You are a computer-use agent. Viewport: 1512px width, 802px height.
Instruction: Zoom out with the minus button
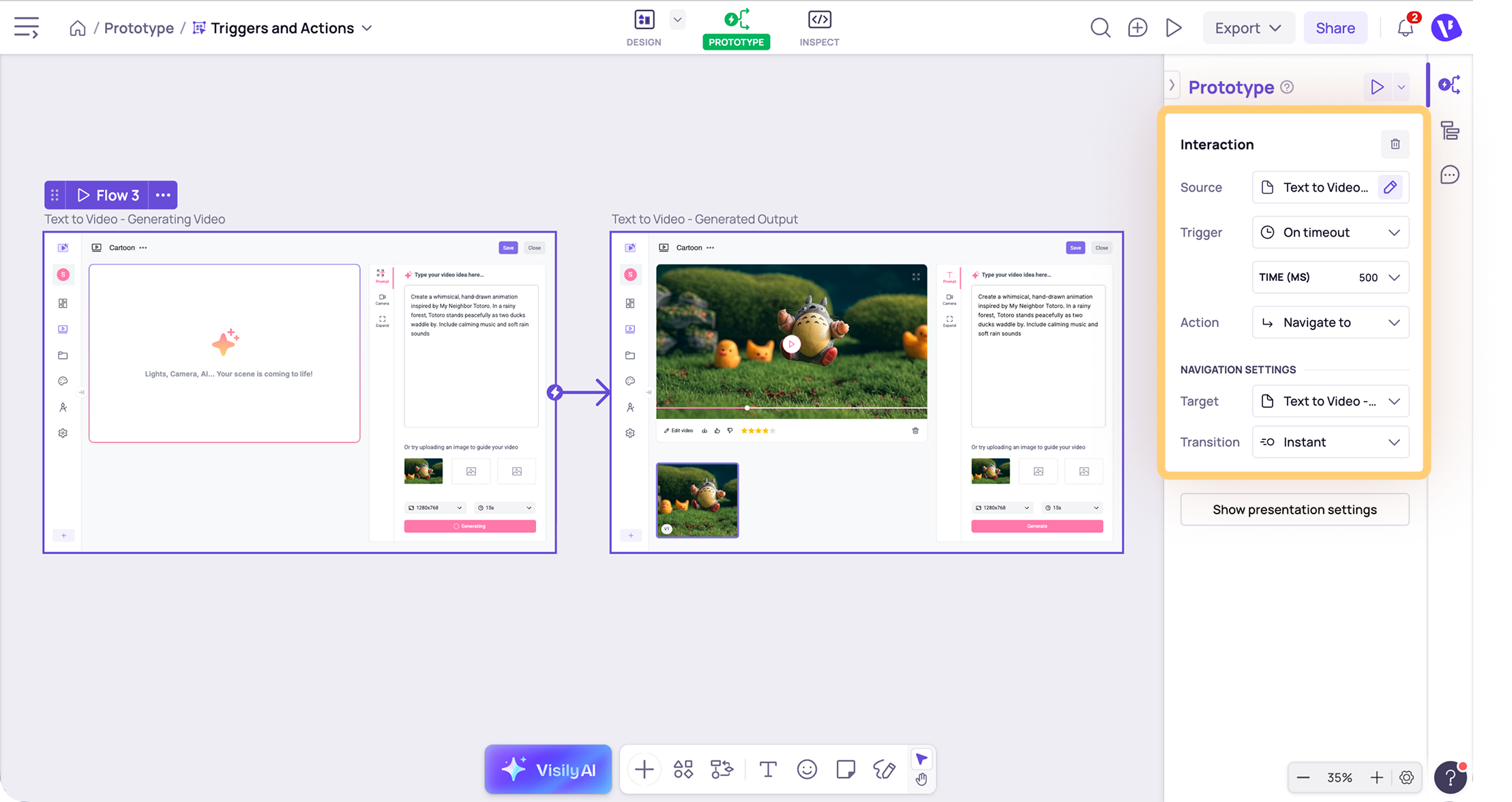pyautogui.click(x=1303, y=777)
